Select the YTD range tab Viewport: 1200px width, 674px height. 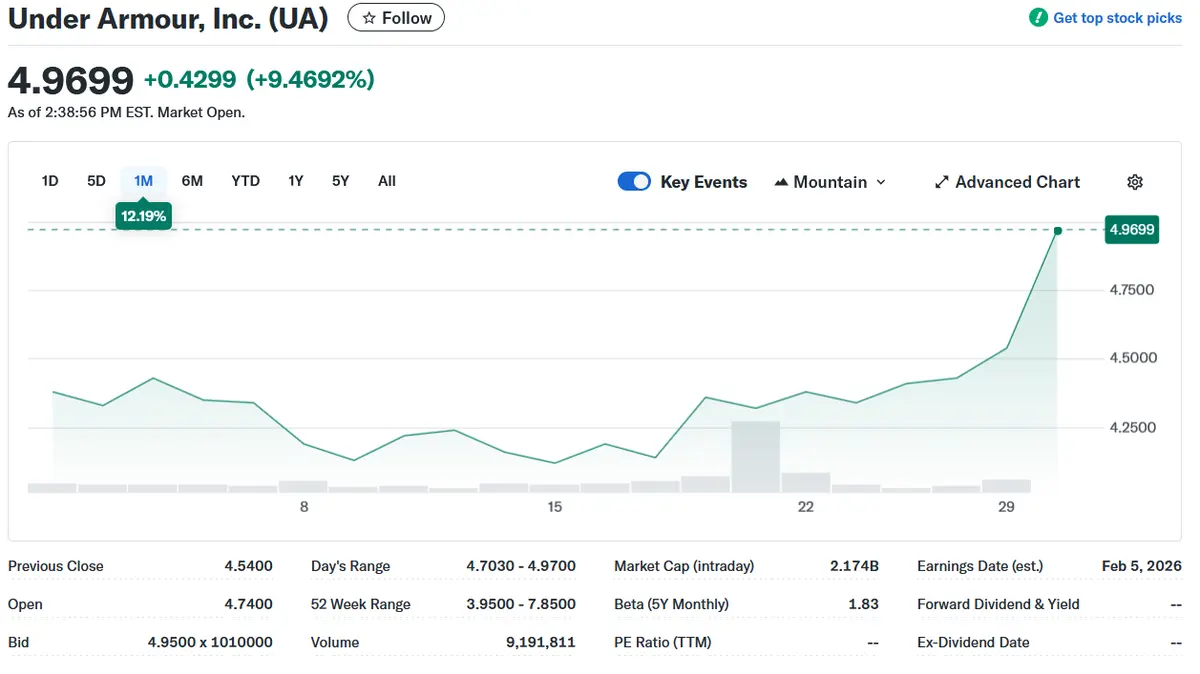tap(245, 181)
